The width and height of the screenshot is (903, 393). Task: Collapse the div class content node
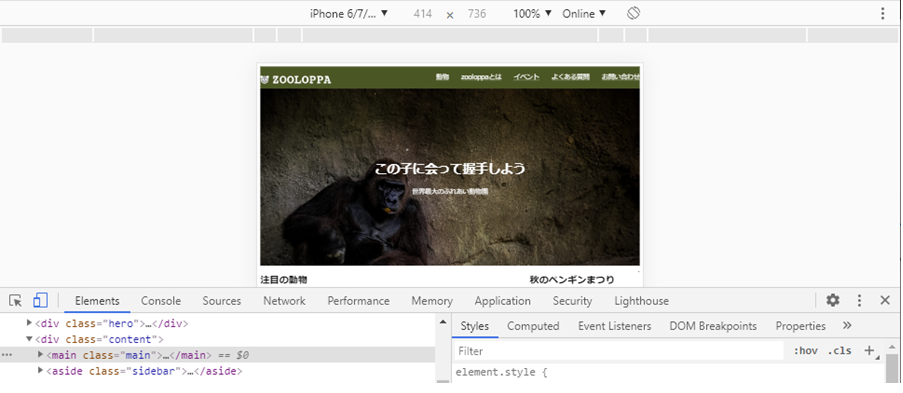(30, 339)
